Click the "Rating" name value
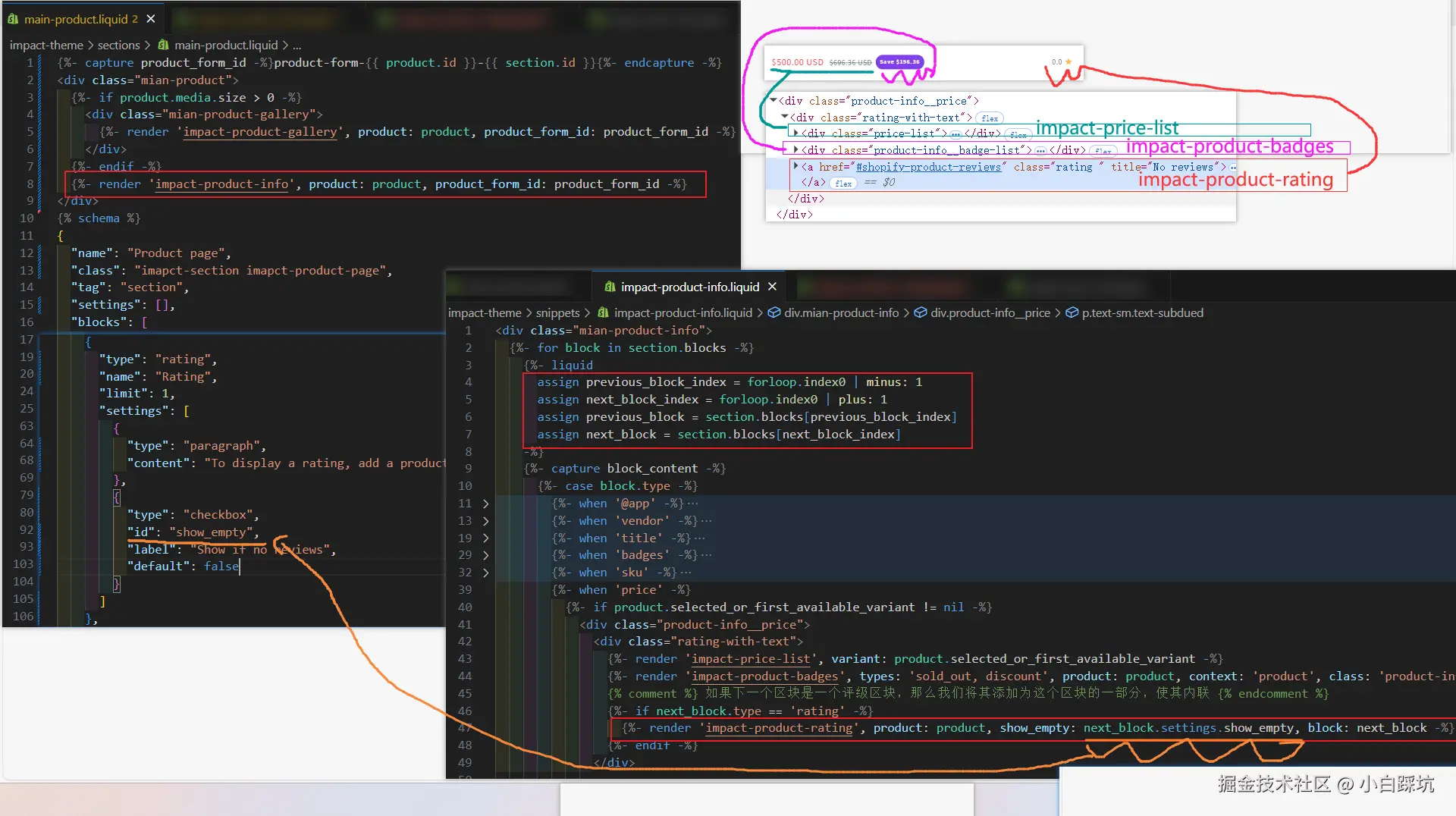 click(184, 377)
